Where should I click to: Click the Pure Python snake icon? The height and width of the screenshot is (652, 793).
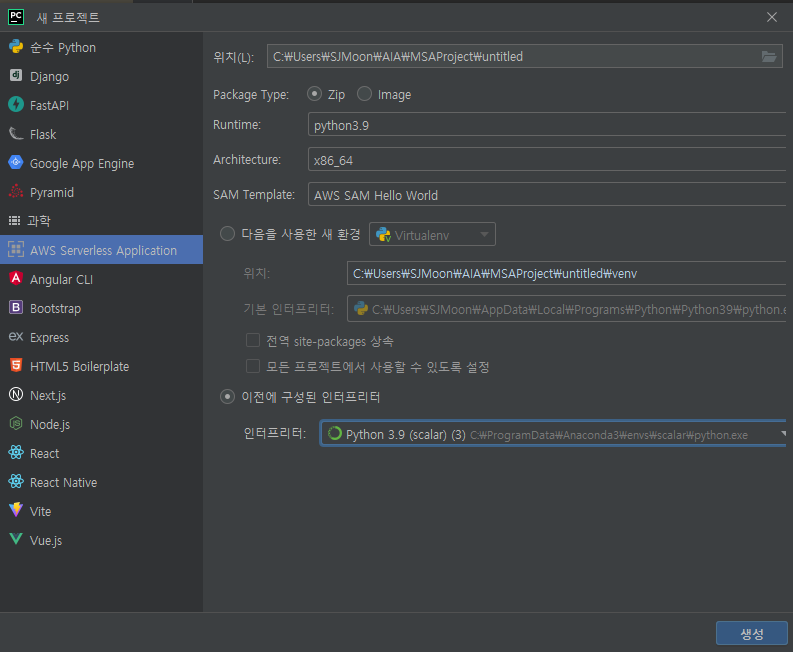tap(16, 47)
